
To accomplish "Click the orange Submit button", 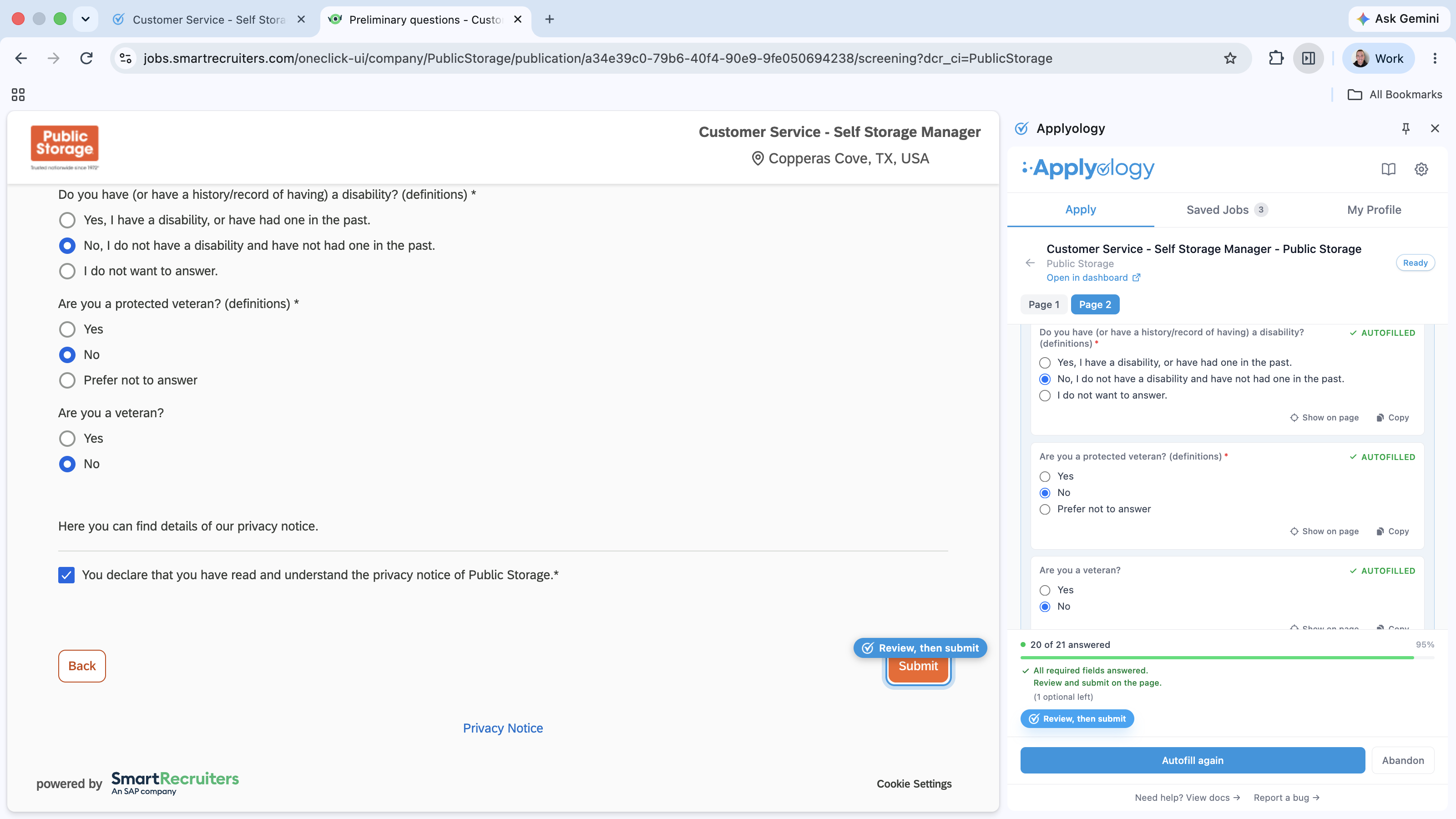I will [x=918, y=669].
